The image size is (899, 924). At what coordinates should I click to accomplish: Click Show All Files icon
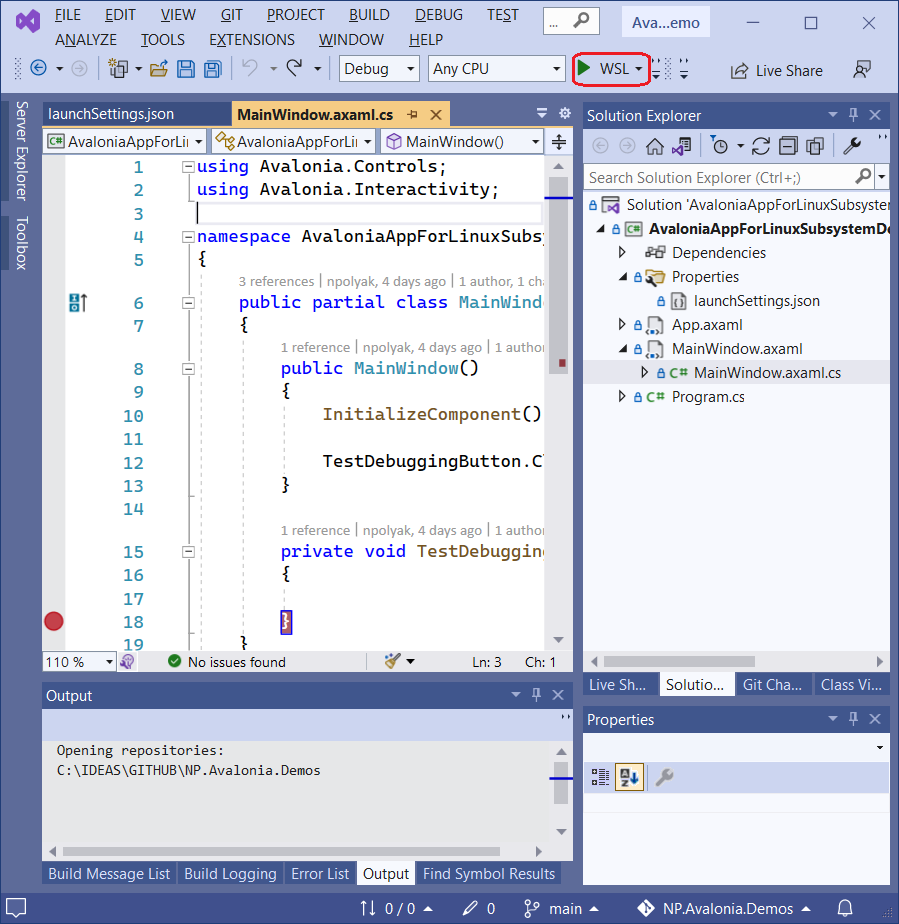815,146
